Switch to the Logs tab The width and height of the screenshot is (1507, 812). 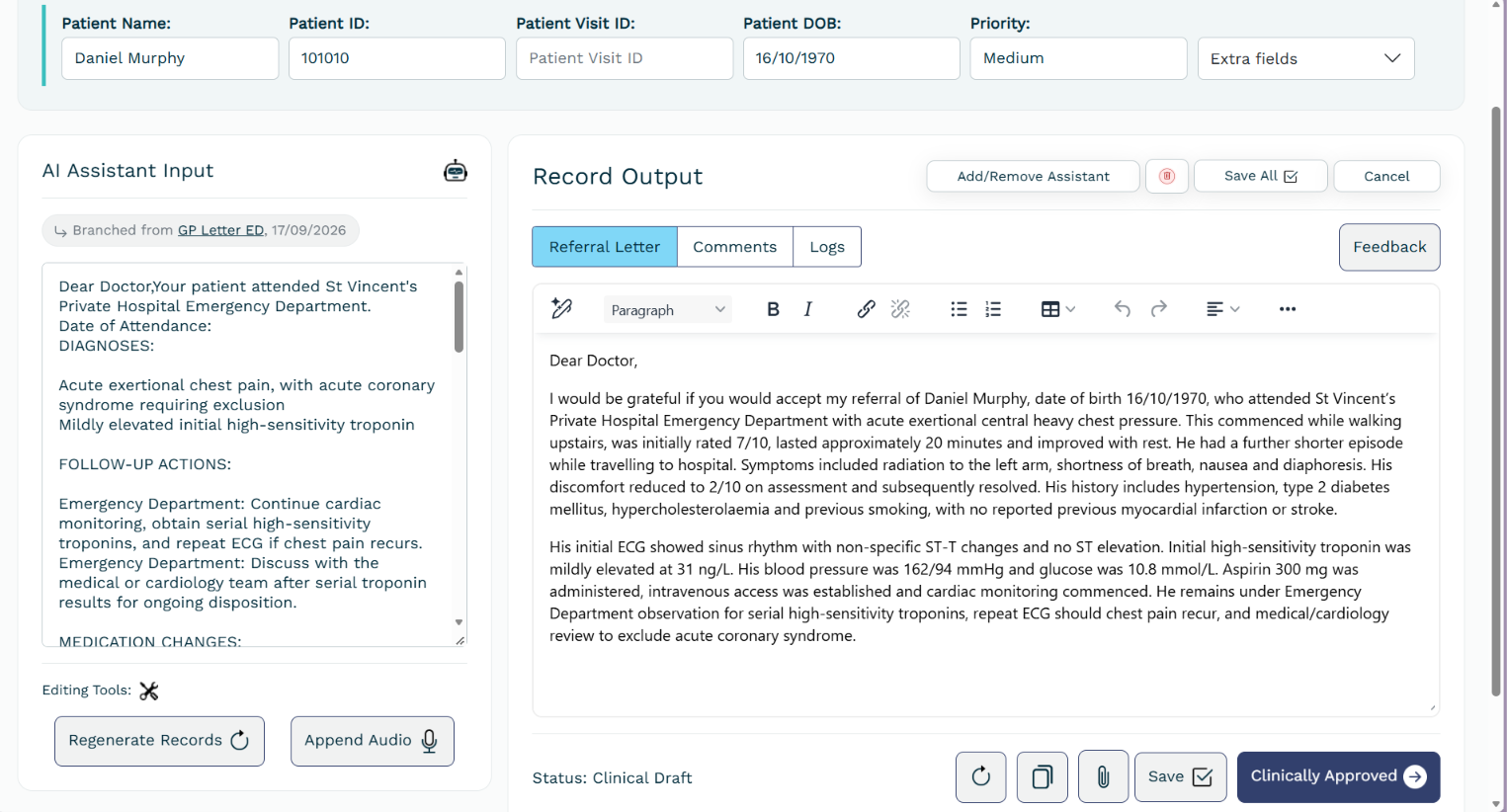point(827,247)
